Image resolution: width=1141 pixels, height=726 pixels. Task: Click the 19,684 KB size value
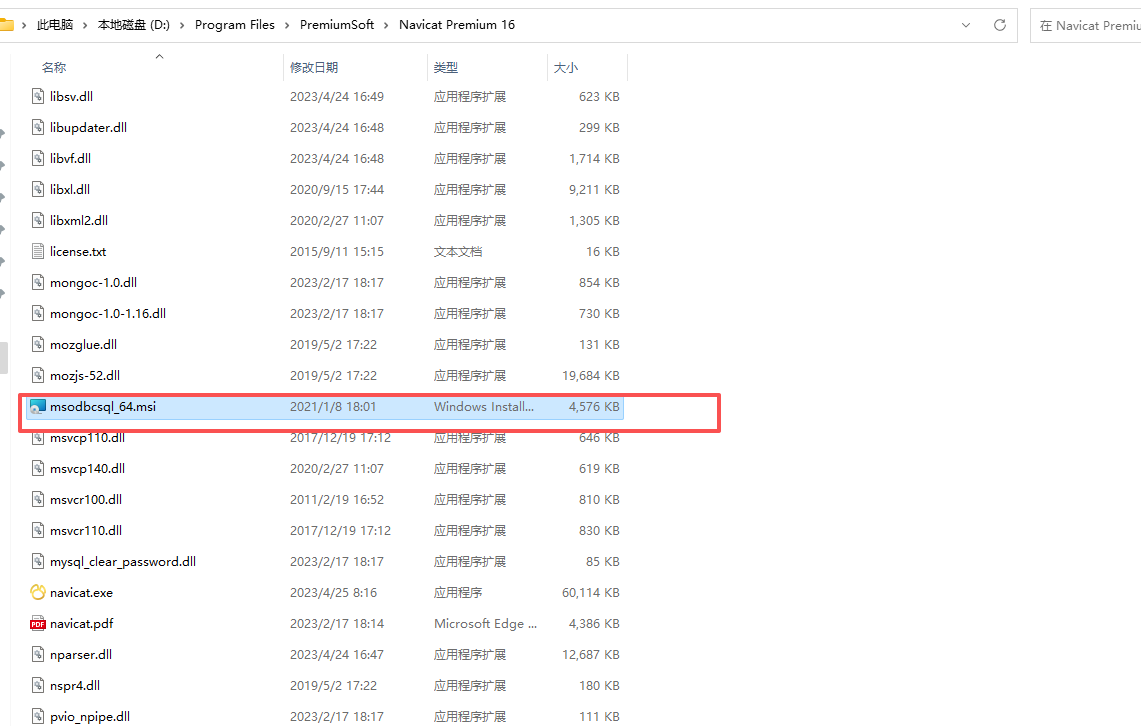coord(590,375)
